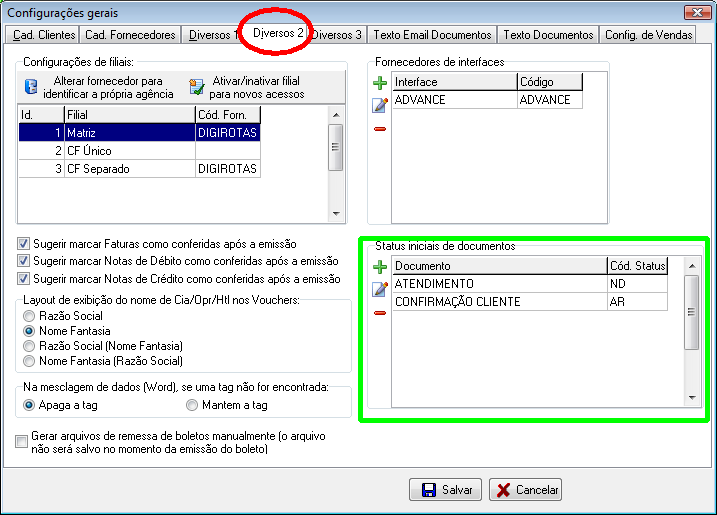Select Apaga a tag option
Image resolution: width=717 pixels, height=515 pixels.
click(29, 405)
